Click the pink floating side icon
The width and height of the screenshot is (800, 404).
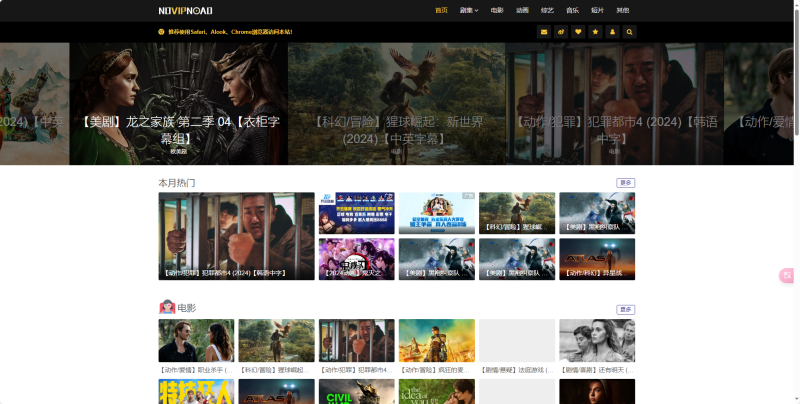point(787,275)
